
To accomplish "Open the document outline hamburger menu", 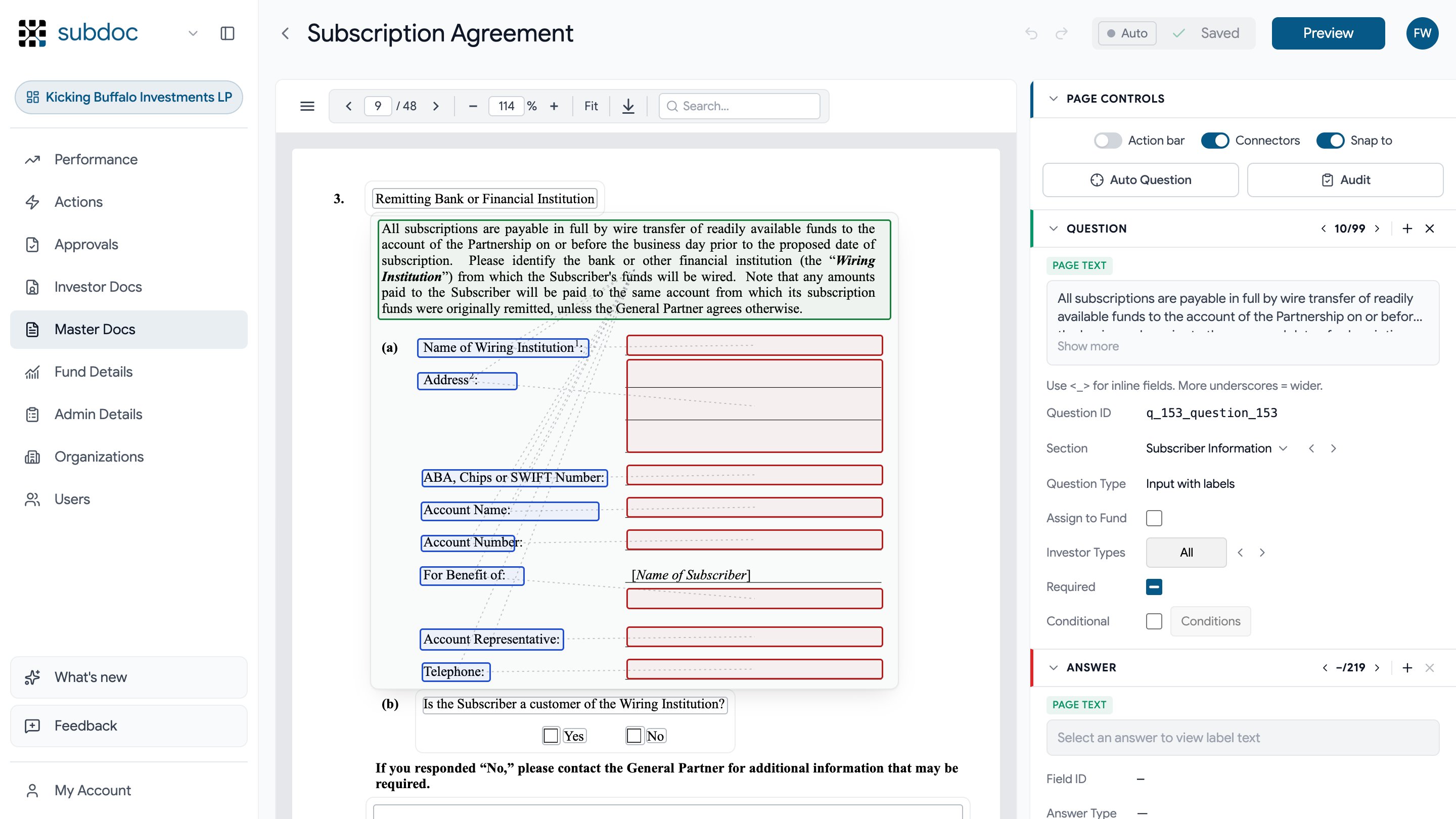I will pyautogui.click(x=307, y=106).
